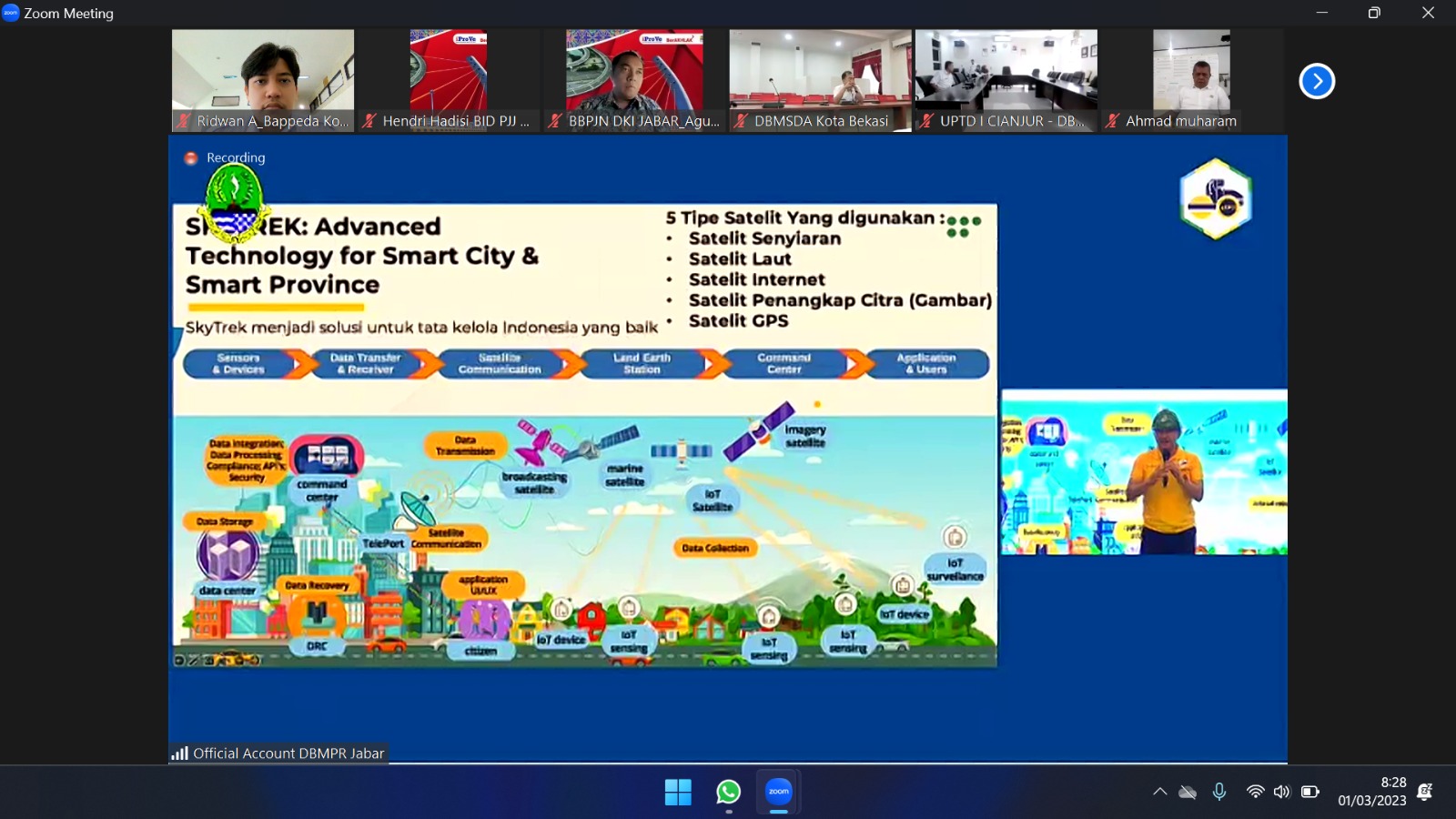Select Hendri Hadisi BID PJJ video thumbnail

click(x=449, y=81)
